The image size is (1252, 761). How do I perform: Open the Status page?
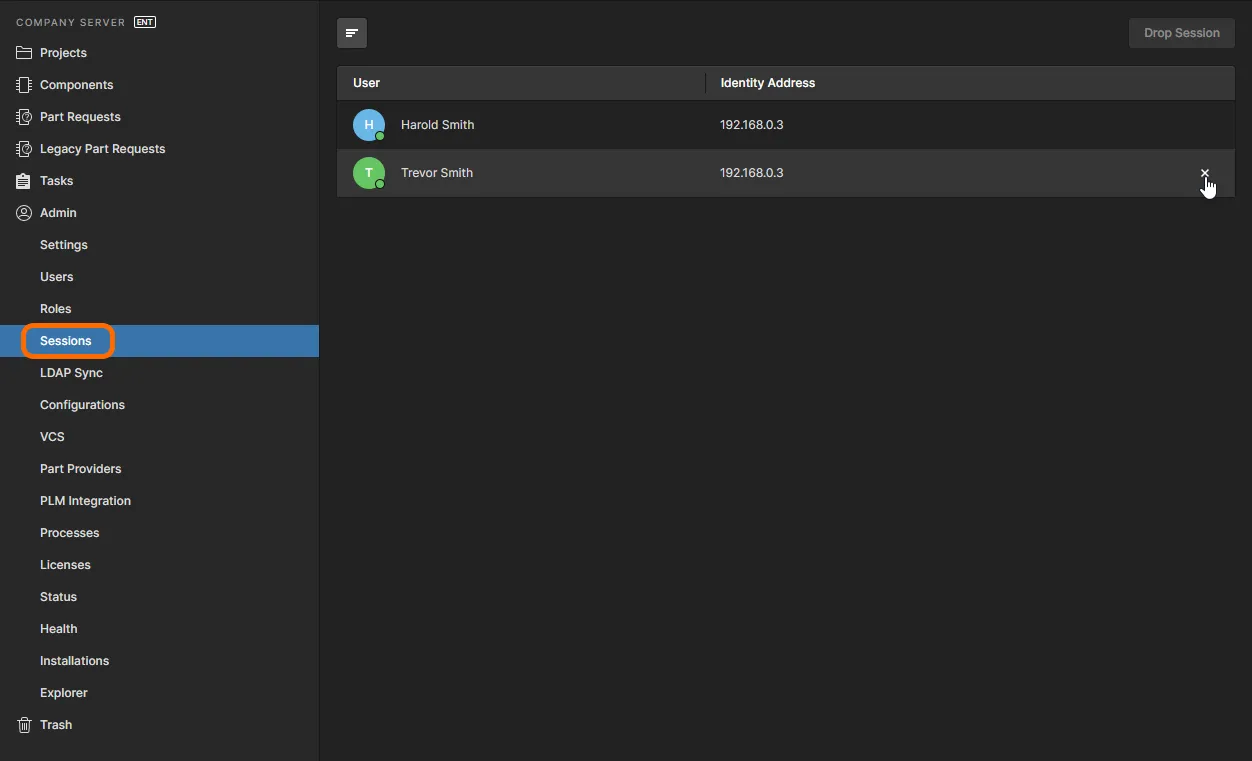point(58,597)
